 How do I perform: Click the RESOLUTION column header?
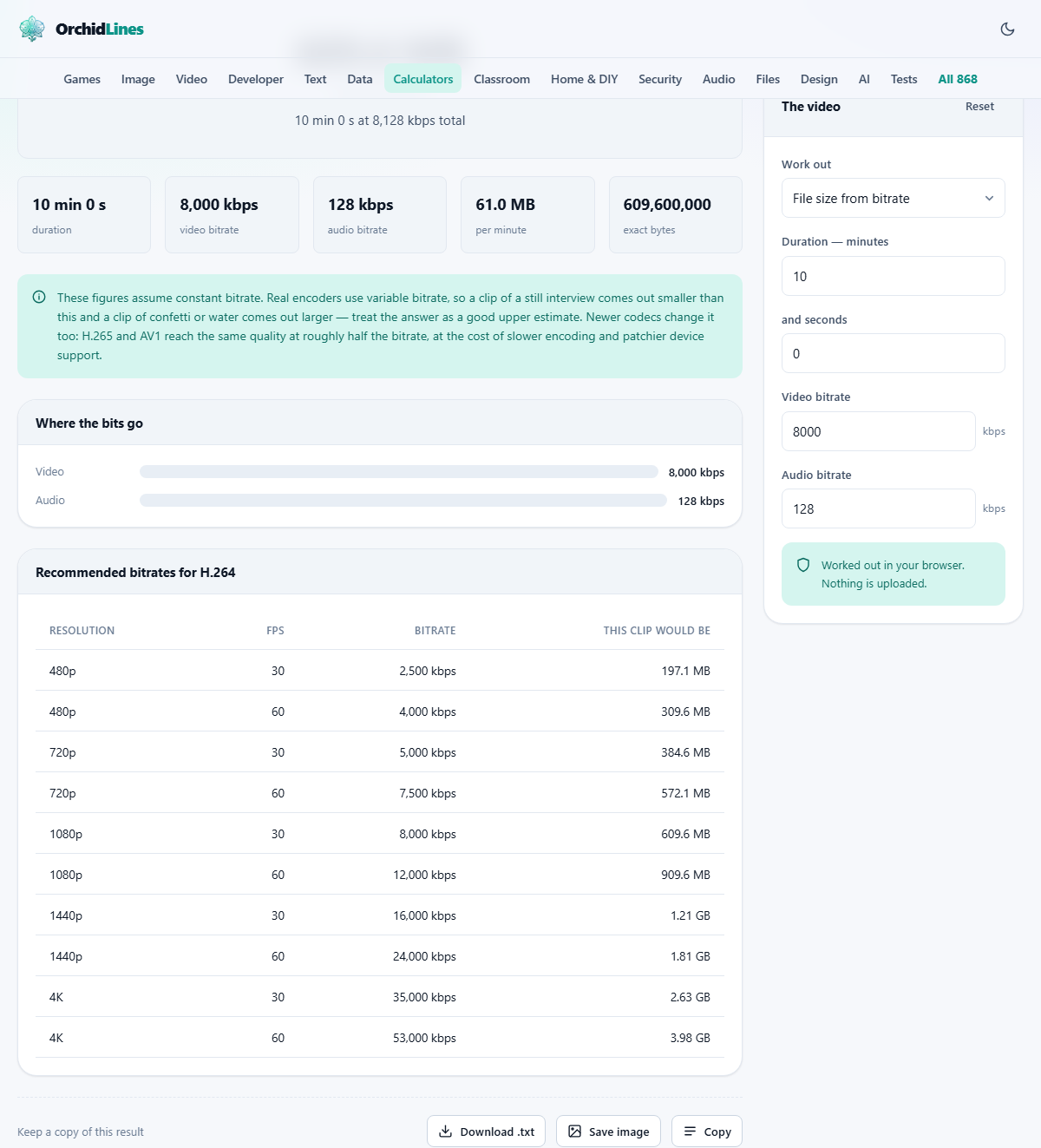point(82,631)
